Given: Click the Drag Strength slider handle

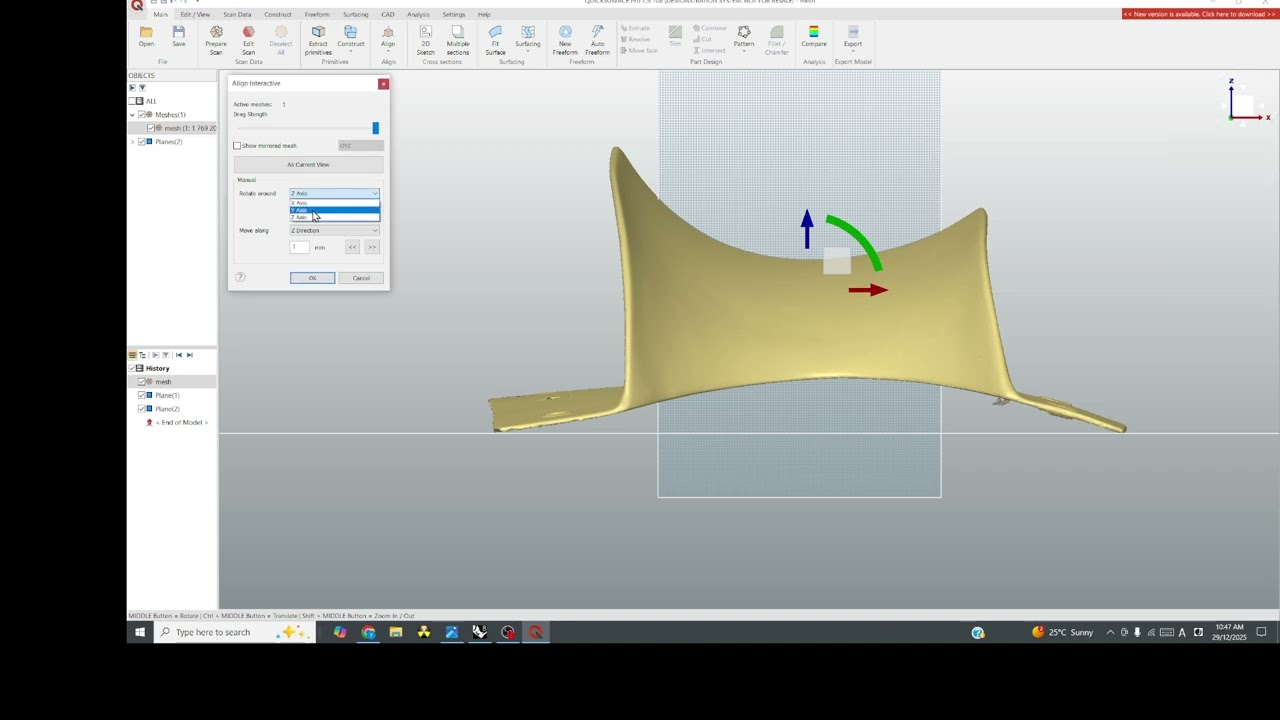Looking at the screenshot, I should tap(376, 128).
